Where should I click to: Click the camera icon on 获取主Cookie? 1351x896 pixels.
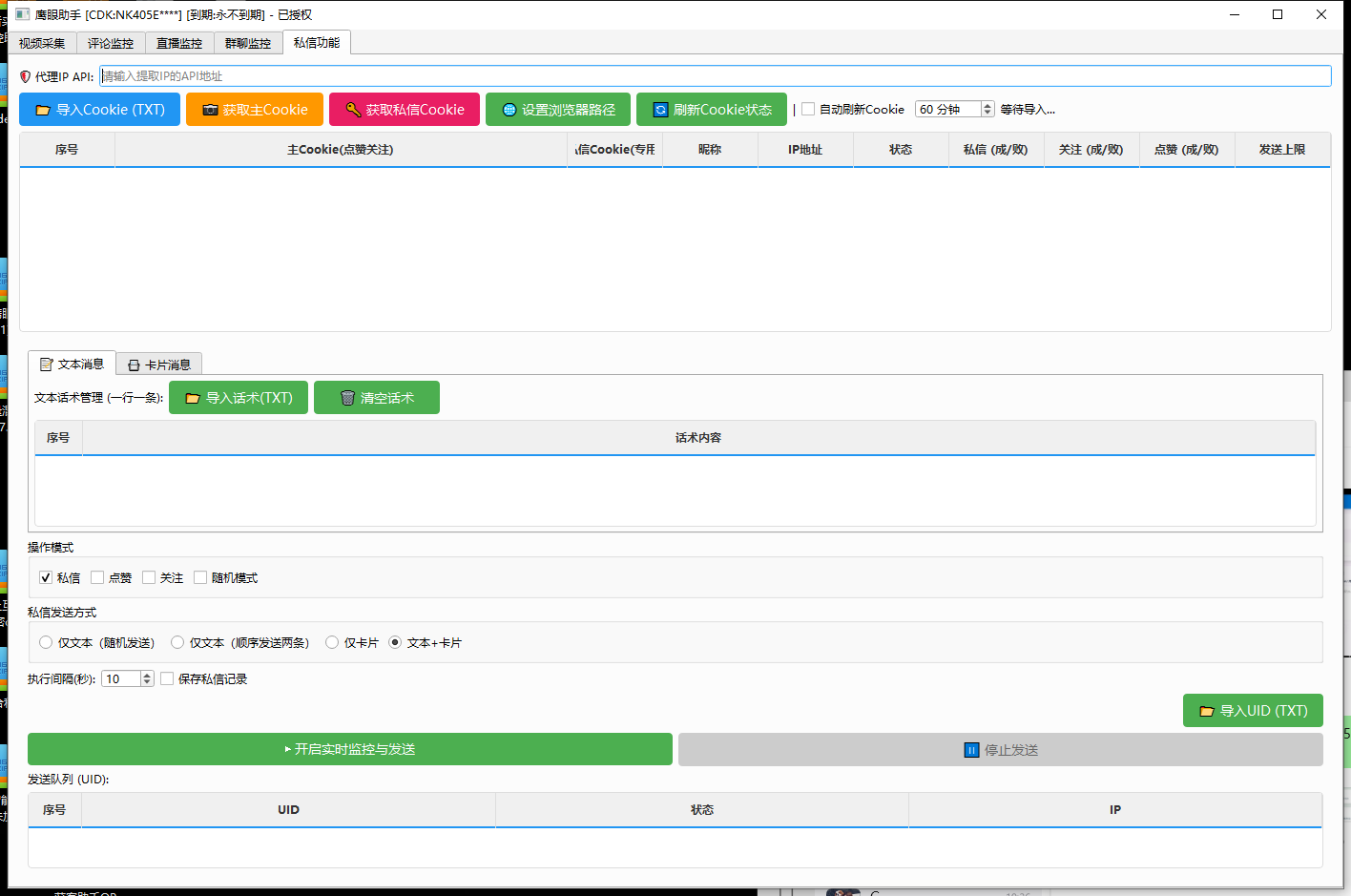[x=210, y=110]
